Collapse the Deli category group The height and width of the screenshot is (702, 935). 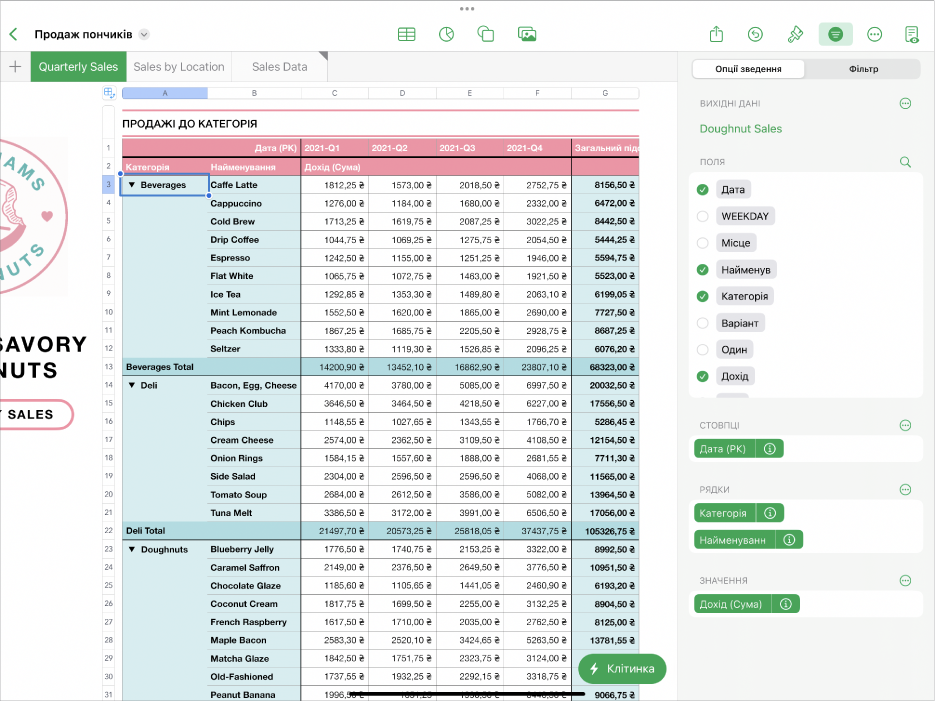pyautogui.click(x=131, y=385)
